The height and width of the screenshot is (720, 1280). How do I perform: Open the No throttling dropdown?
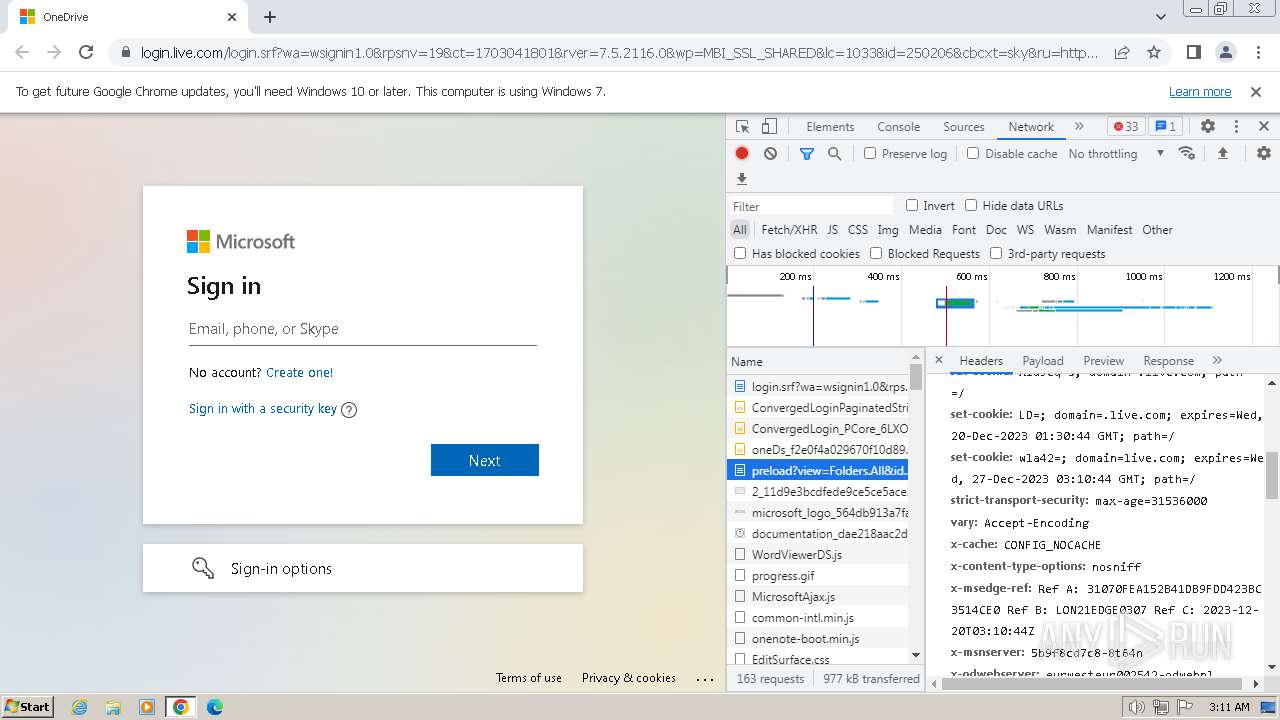pos(1116,153)
